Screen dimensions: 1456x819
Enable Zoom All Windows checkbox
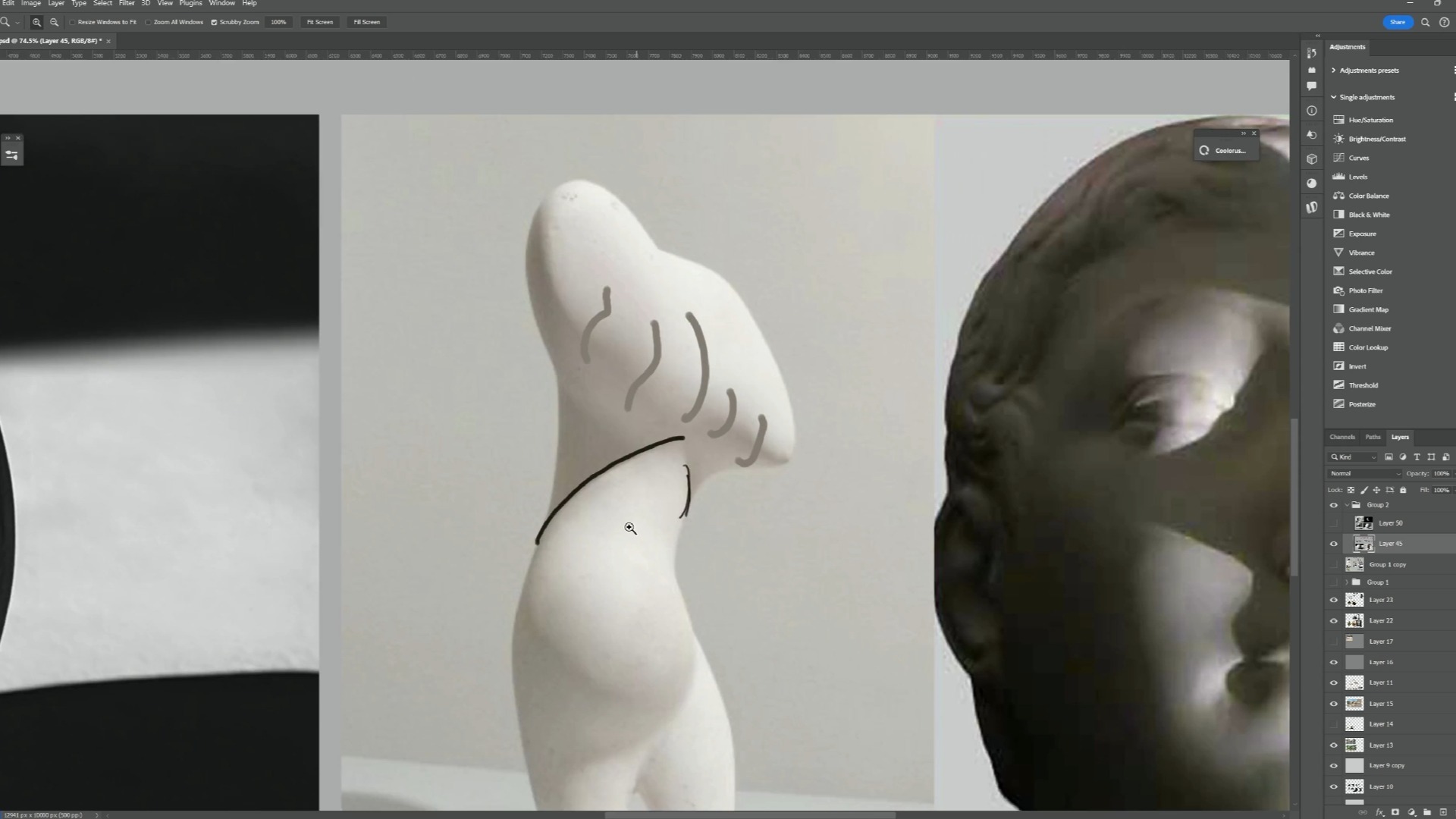pos(149,22)
